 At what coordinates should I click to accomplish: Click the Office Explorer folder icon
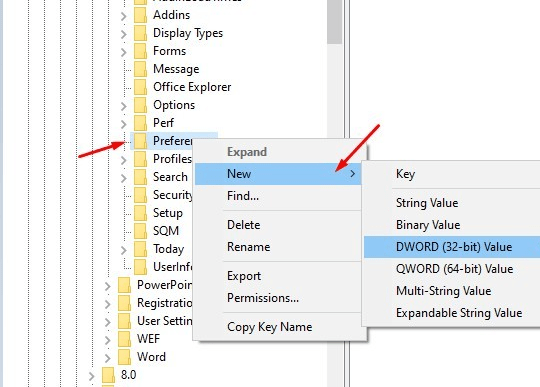click(140, 87)
